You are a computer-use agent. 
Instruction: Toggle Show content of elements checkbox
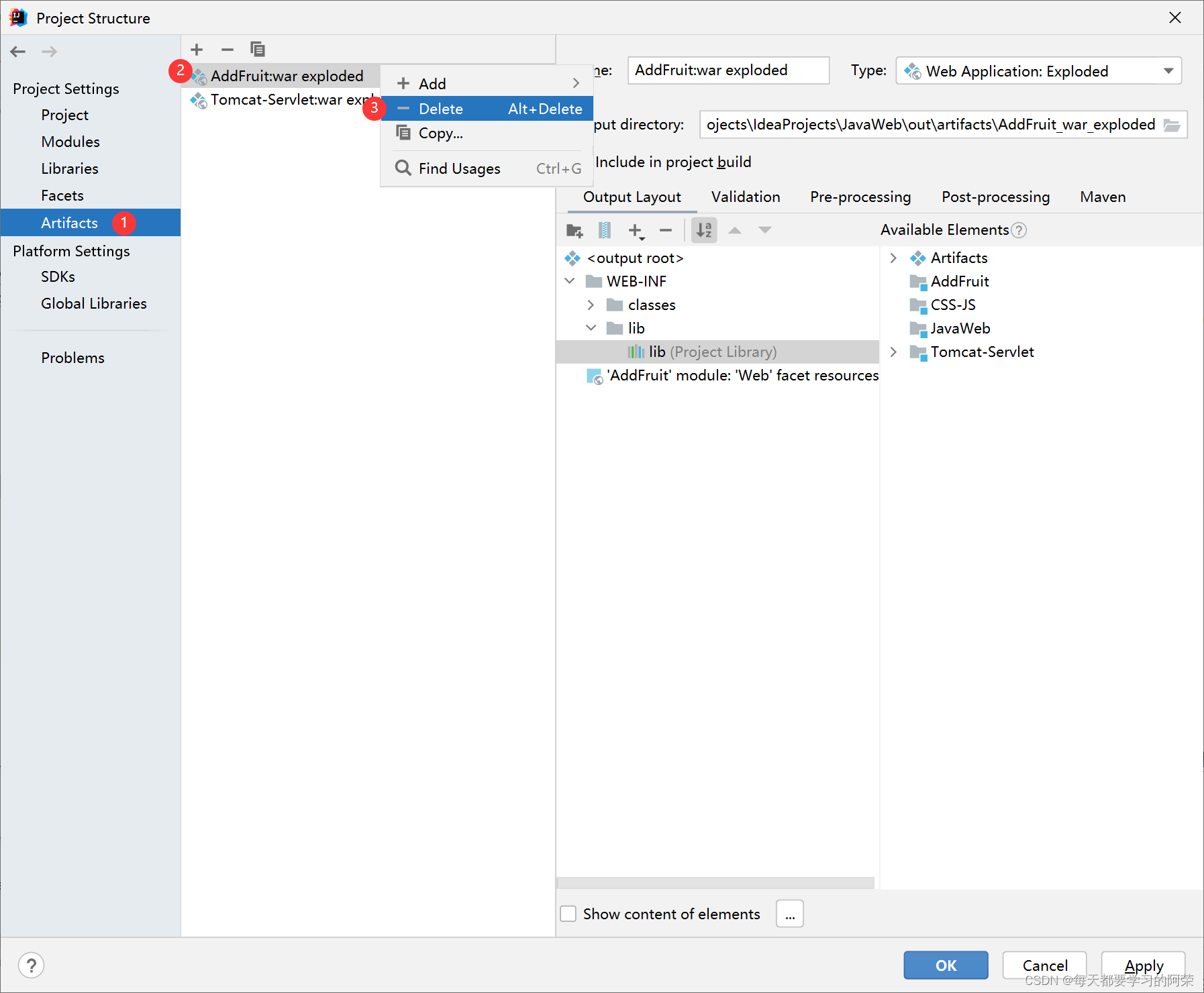568,914
